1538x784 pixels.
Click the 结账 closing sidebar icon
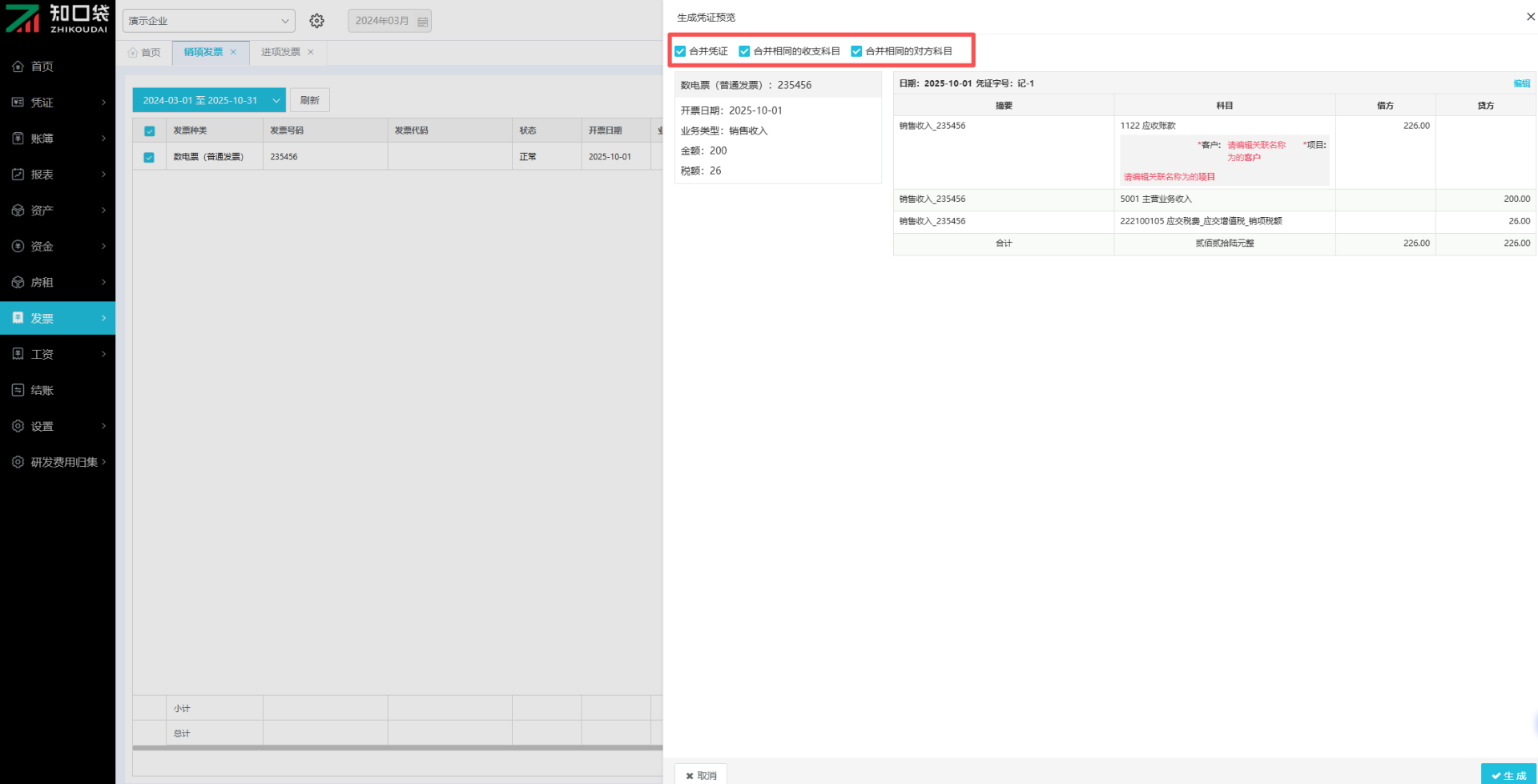[x=18, y=390]
